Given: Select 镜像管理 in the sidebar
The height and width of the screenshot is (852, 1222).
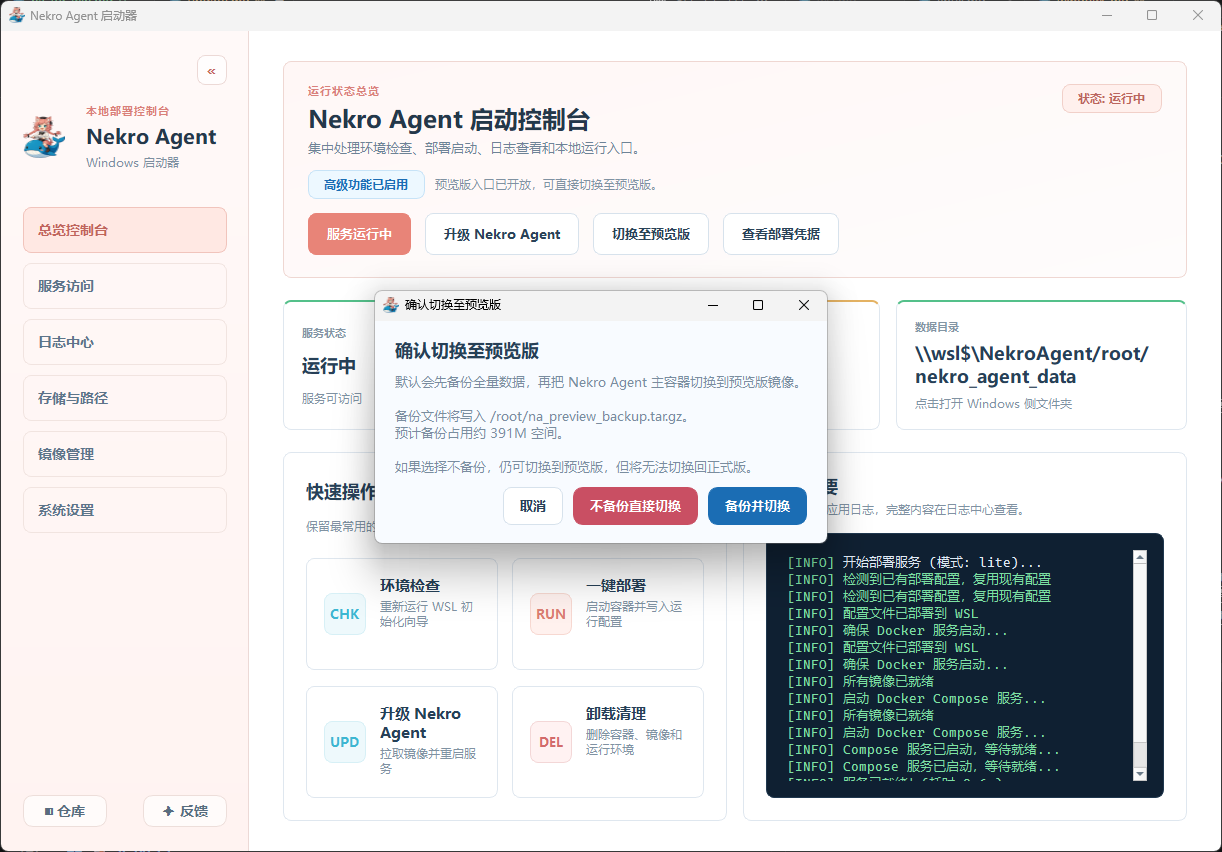Looking at the screenshot, I should (125, 454).
